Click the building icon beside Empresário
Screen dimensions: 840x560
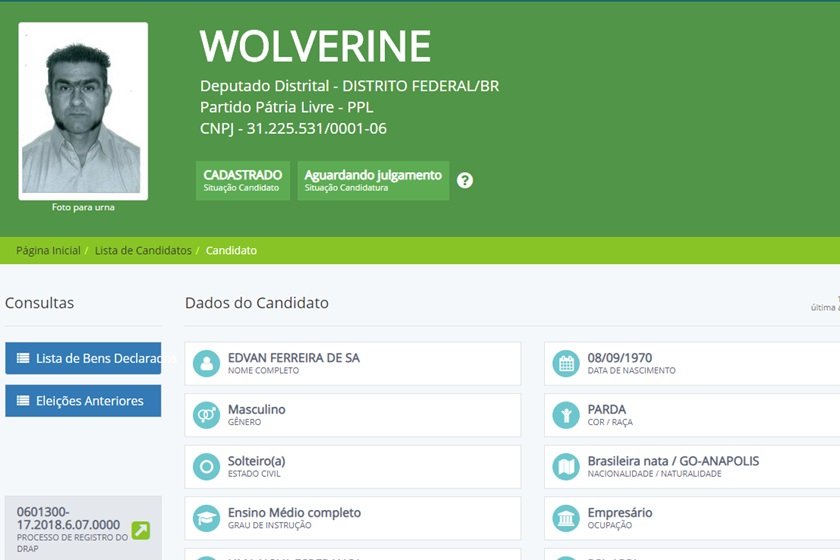pos(566,518)
